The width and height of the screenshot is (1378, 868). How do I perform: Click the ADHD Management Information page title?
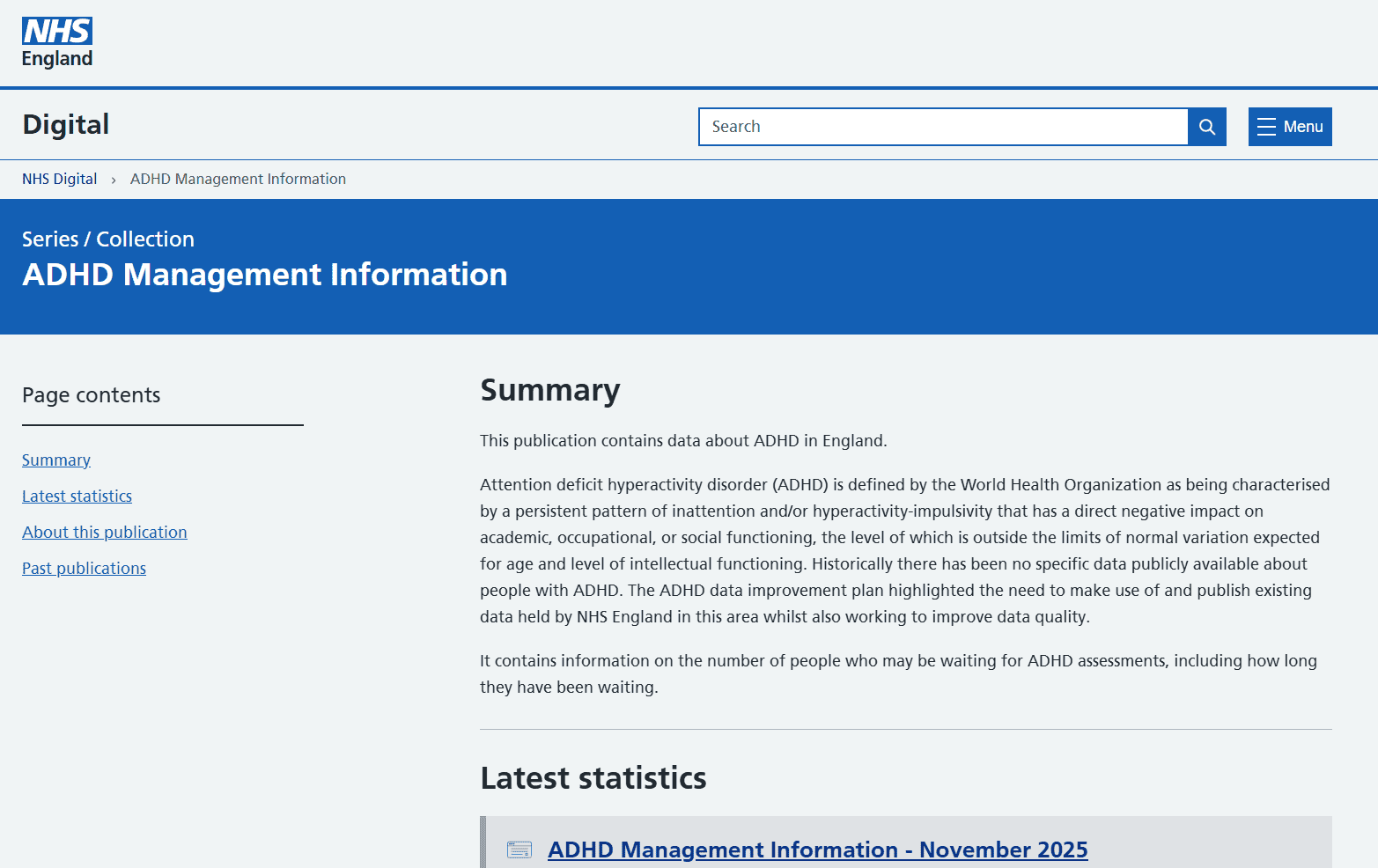click(x=265, y=275)
